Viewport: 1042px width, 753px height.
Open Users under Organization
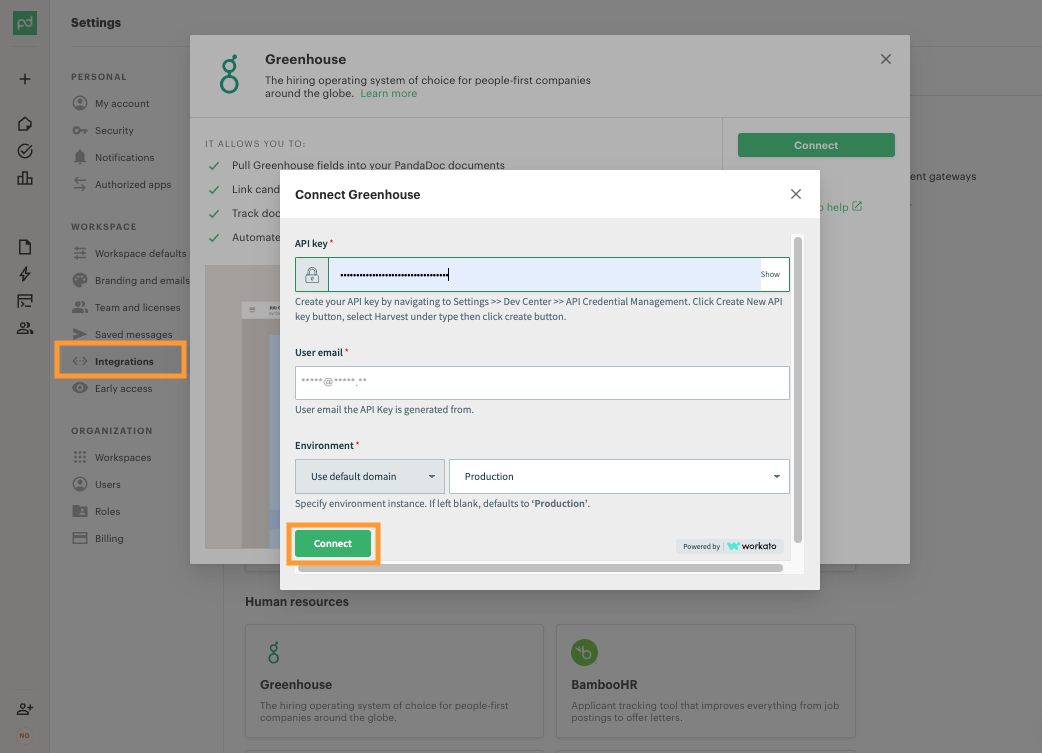click(97, 484)
